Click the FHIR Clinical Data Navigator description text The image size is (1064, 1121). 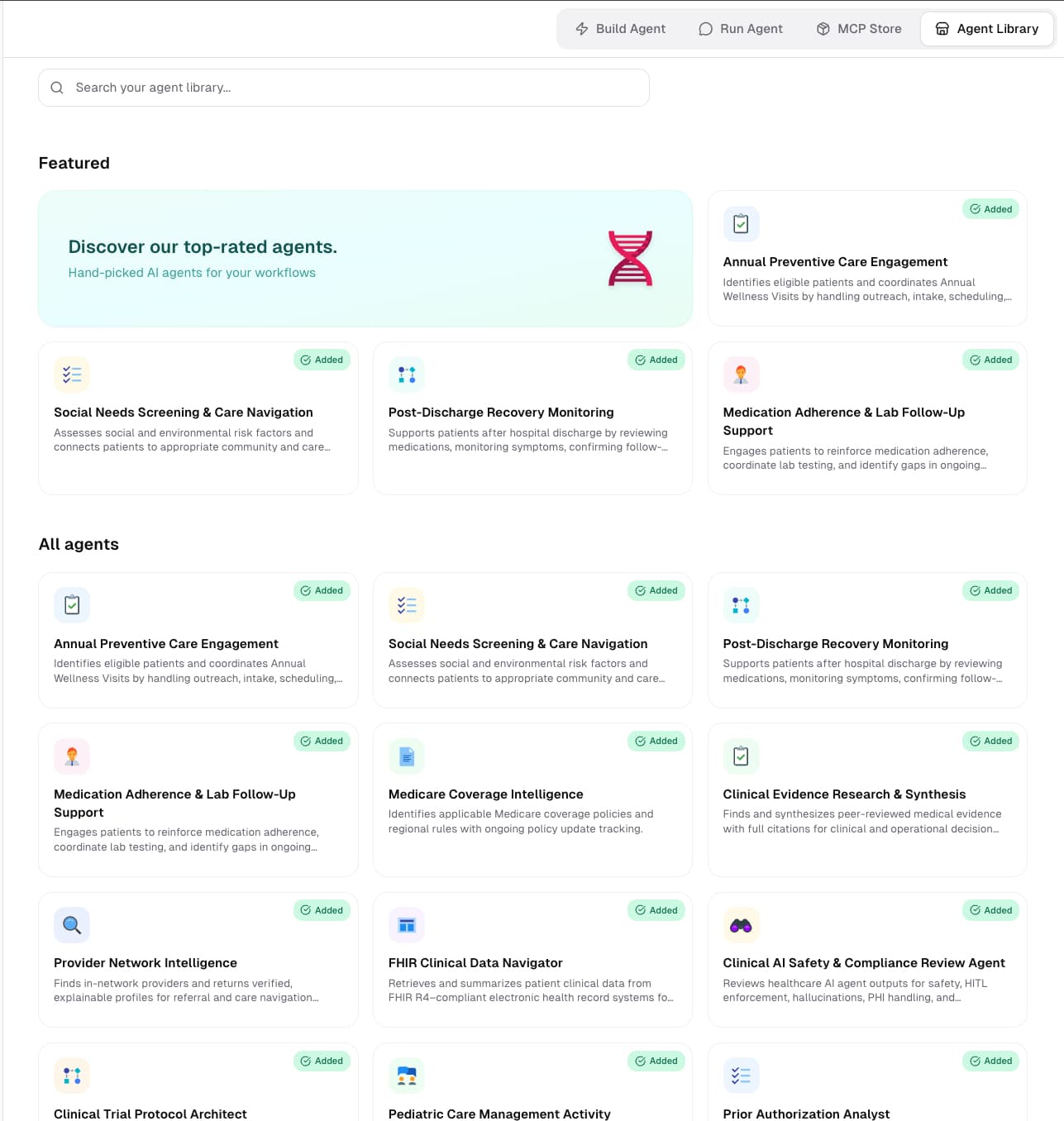(x=531, y=990)
